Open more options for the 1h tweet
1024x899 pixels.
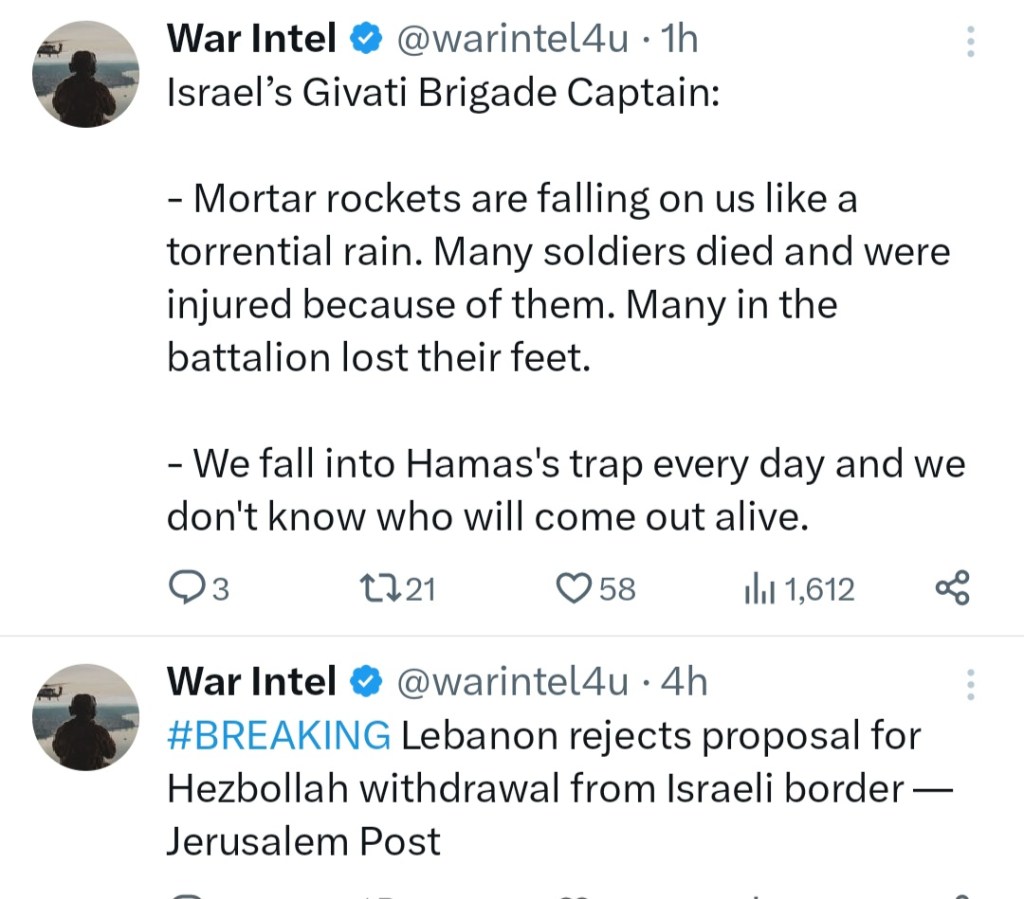coord(969,42)
